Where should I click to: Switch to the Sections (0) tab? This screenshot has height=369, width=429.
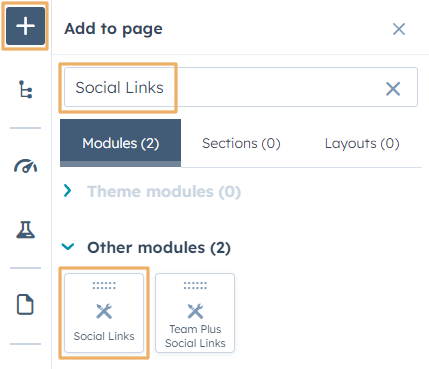241,143
